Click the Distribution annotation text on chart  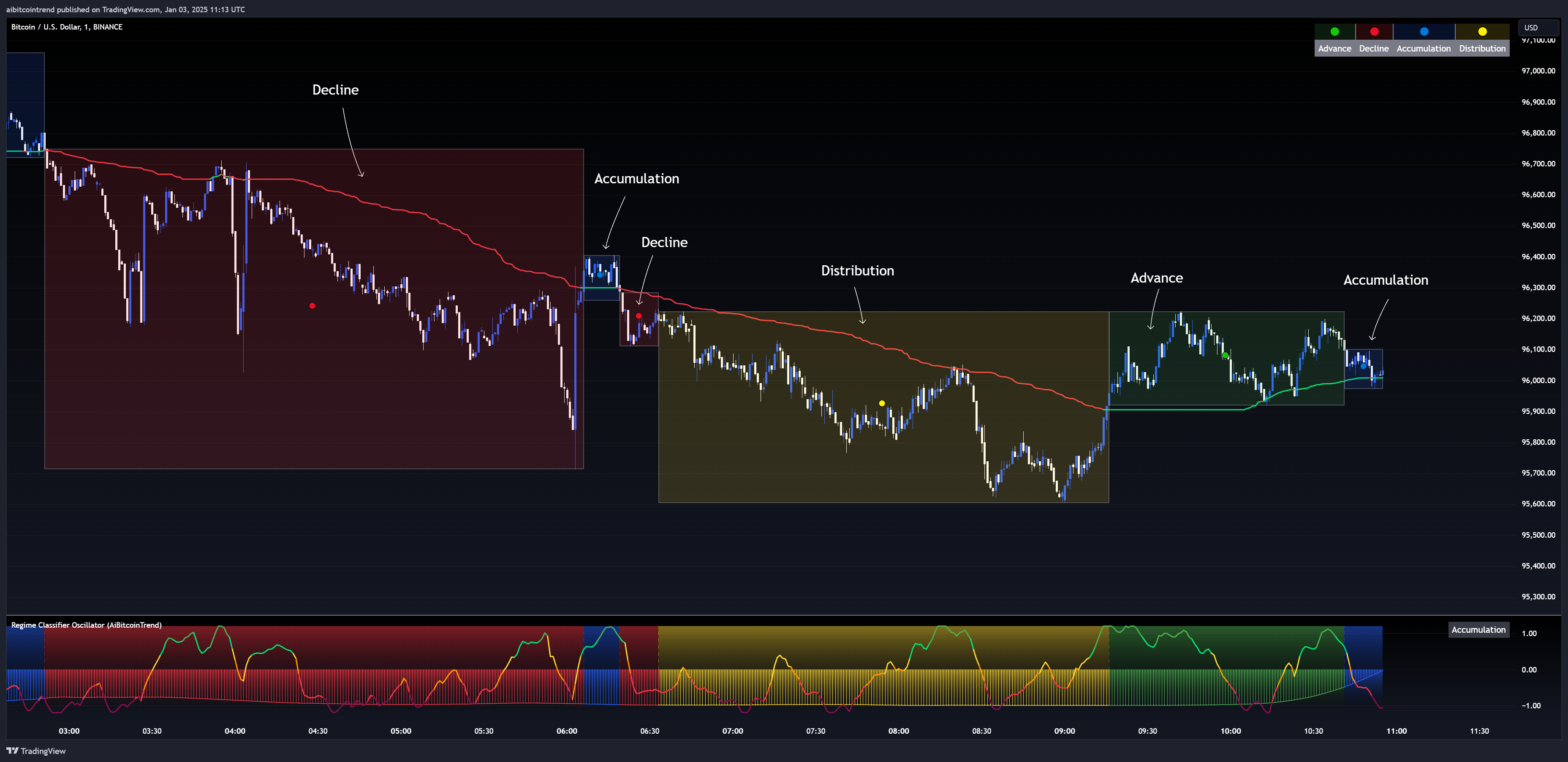[857, 271]
